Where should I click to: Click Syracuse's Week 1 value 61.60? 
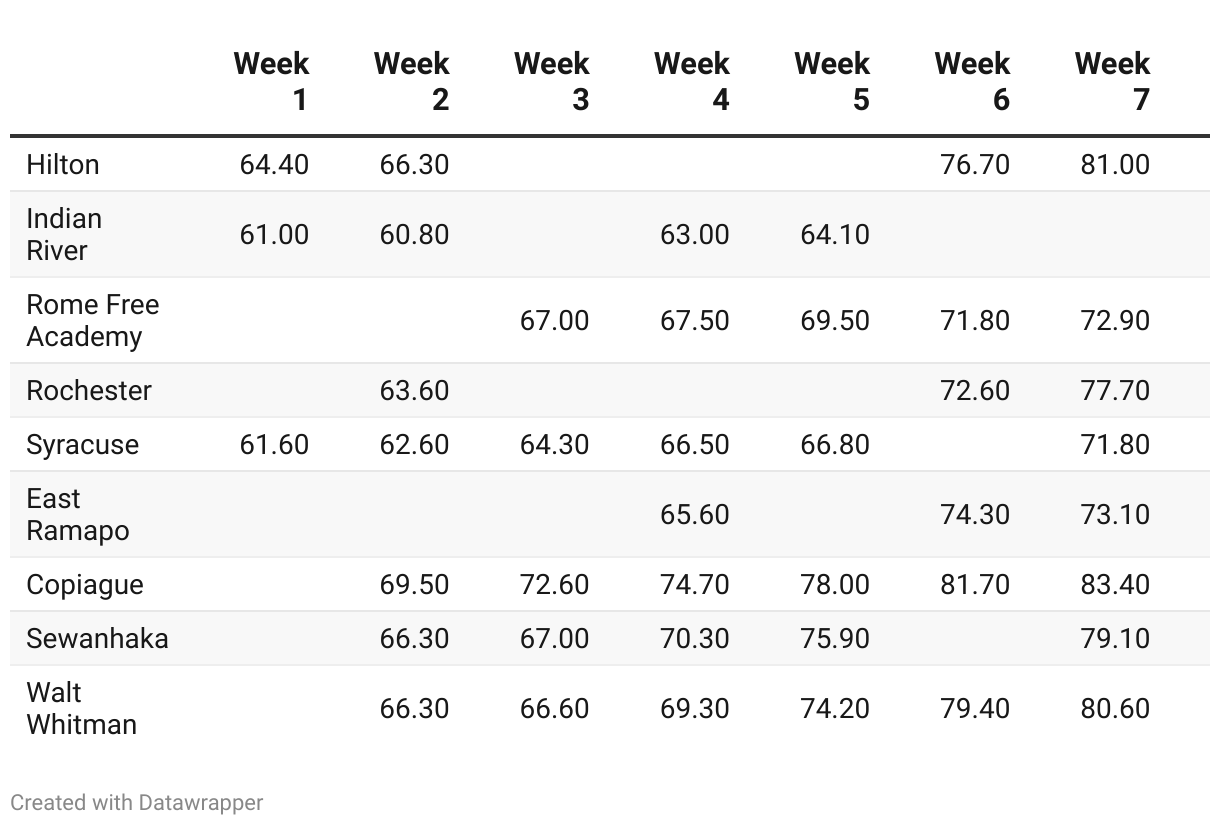274,445
